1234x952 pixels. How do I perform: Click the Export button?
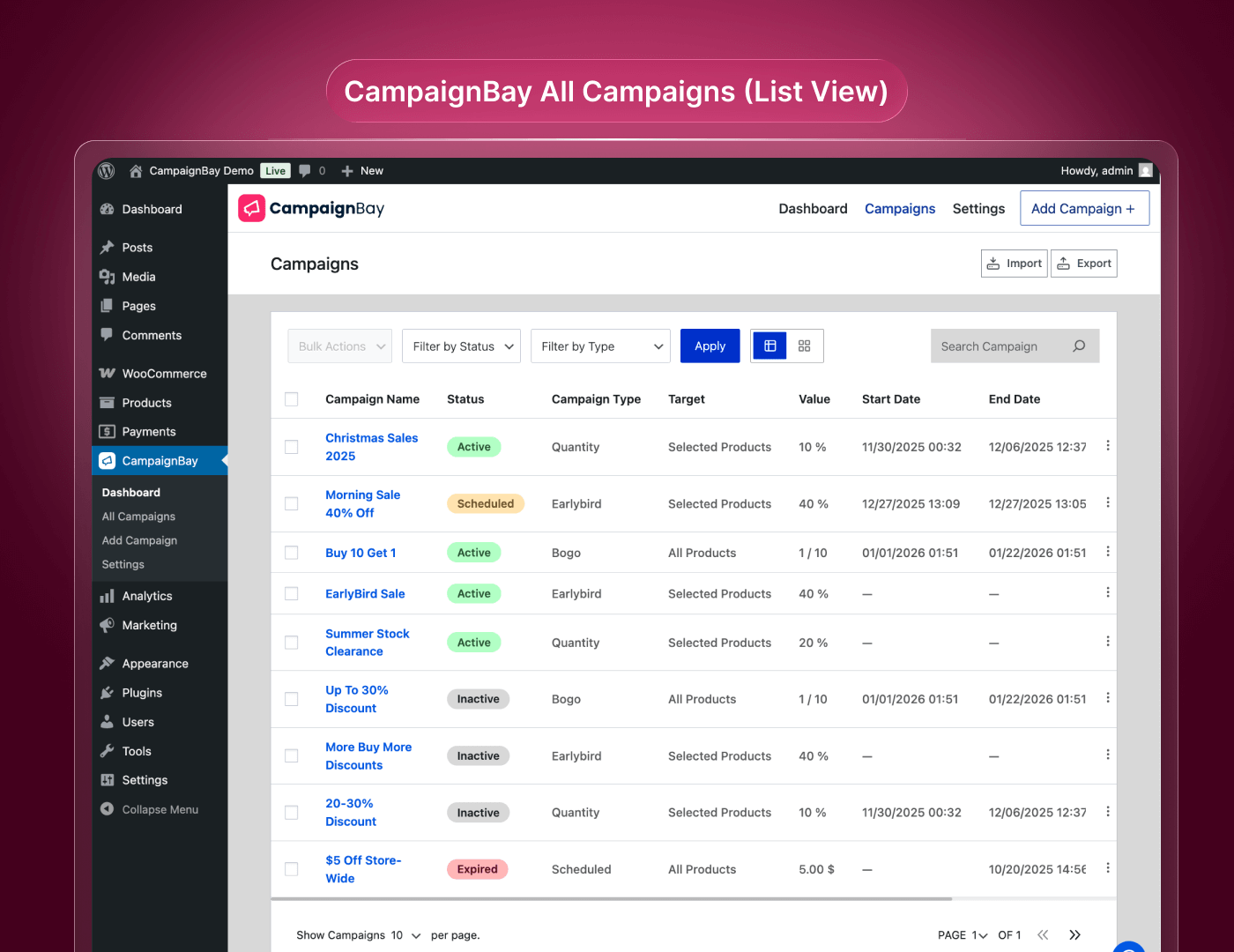coord(1084,264)
